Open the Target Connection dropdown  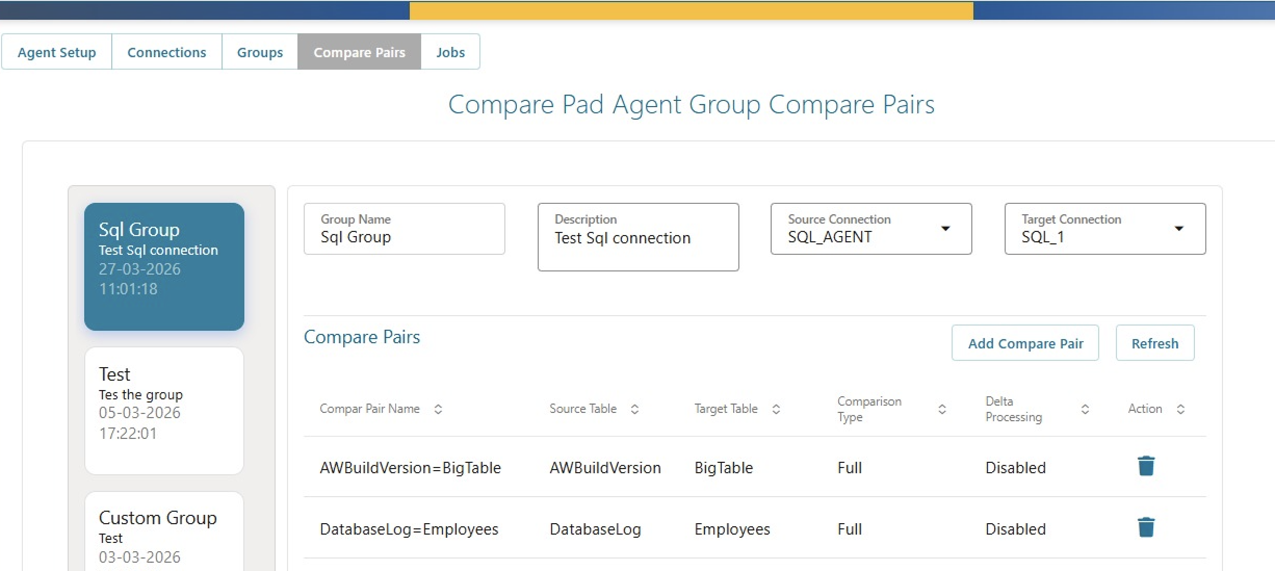(1105, 229)
